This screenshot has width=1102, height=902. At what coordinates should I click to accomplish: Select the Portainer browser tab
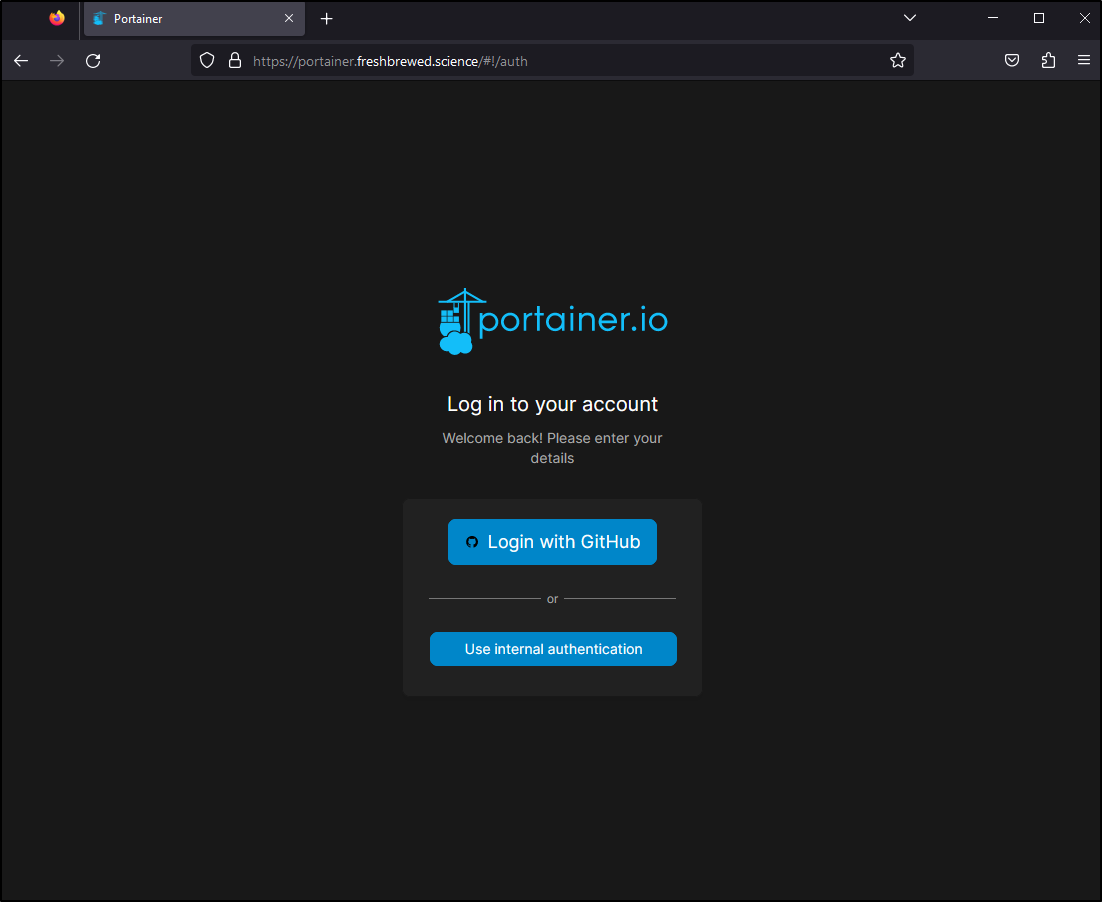tap(194, 19)
